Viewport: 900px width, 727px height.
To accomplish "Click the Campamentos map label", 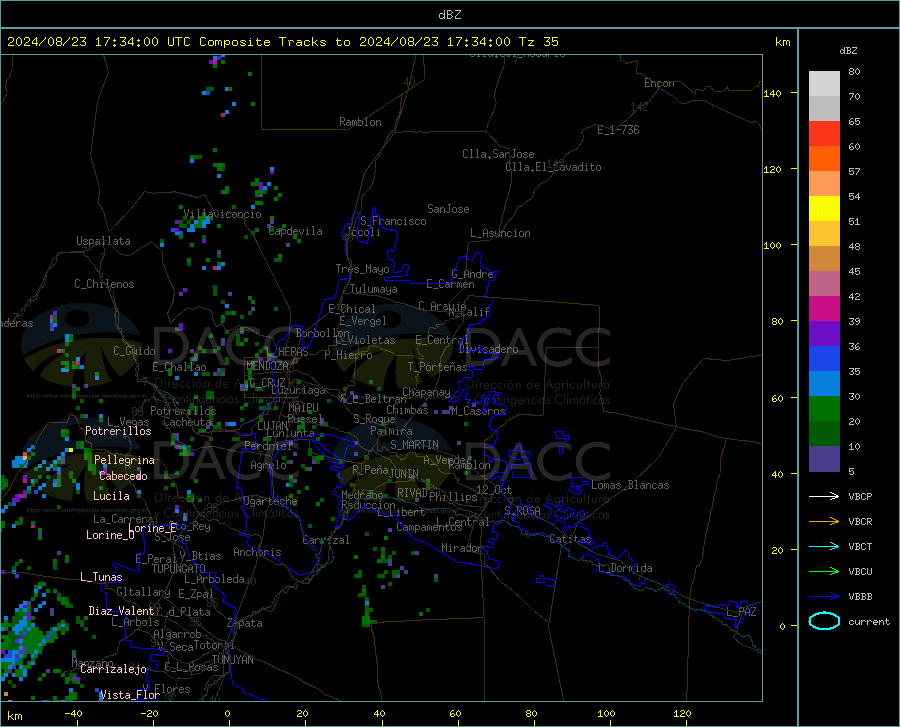I will click(x=429, y=527).
